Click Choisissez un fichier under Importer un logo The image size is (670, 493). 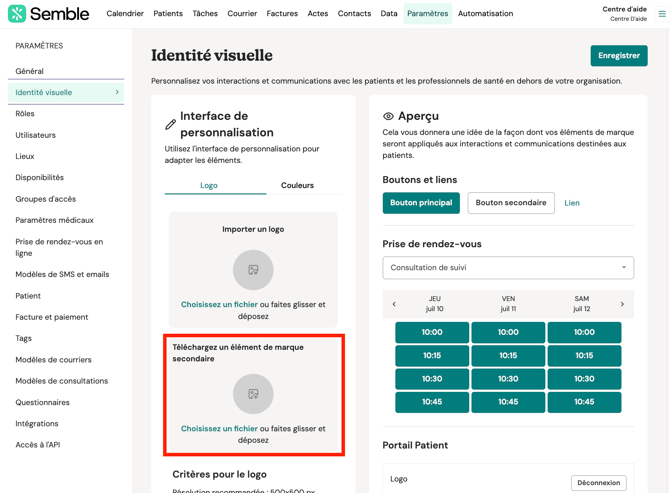pos(219,304)
